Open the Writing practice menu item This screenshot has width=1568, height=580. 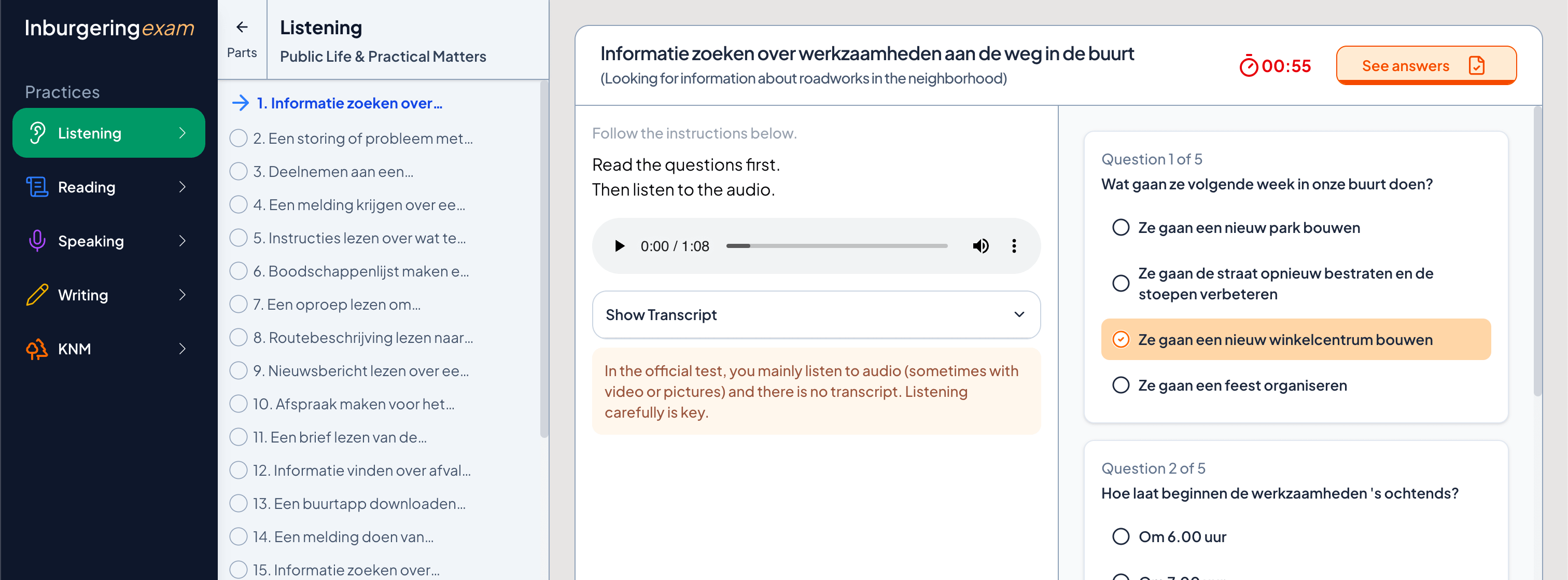pyautogui.click(x=108, y=295)
